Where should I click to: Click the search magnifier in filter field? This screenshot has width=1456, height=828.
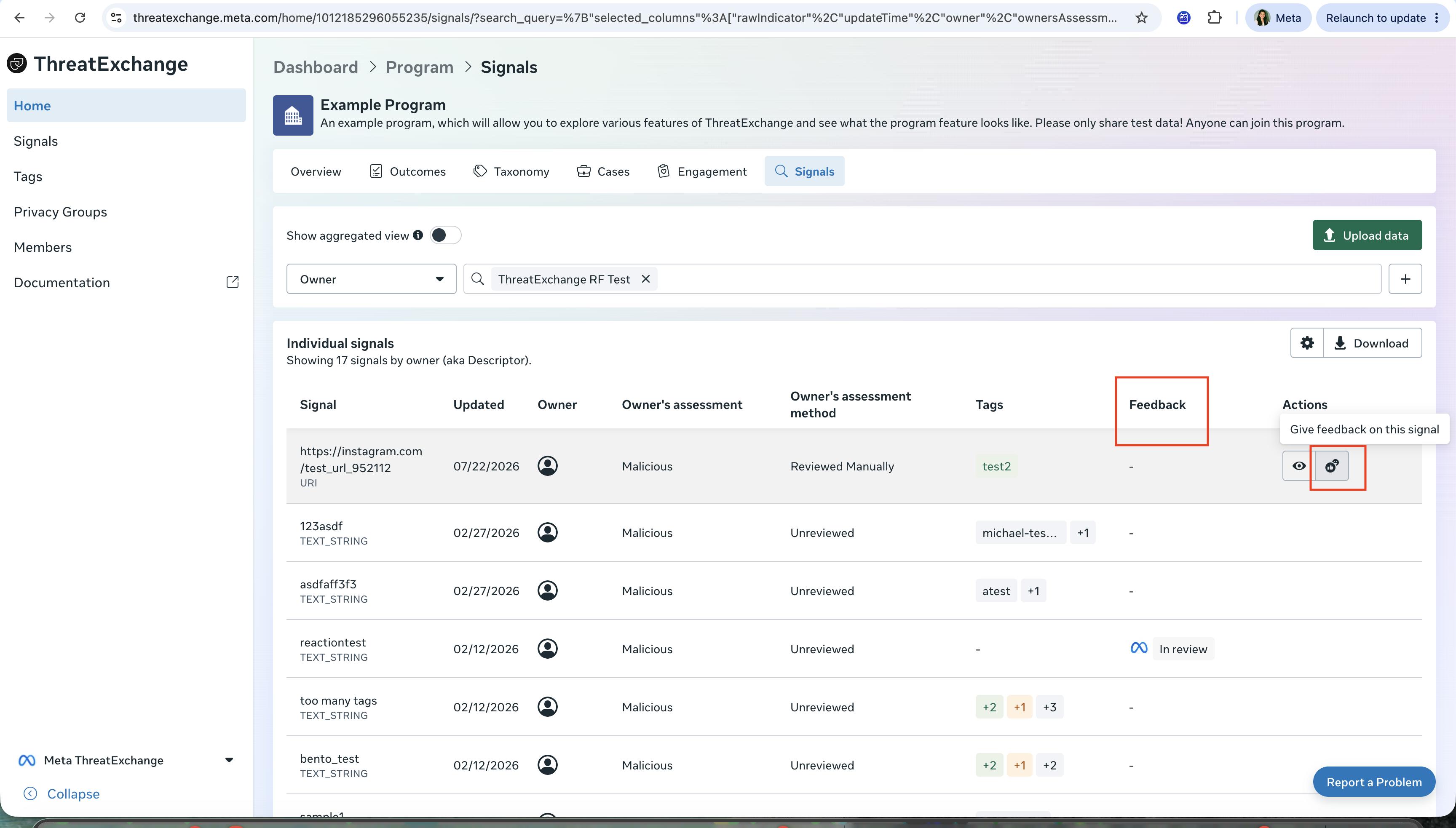478,279
